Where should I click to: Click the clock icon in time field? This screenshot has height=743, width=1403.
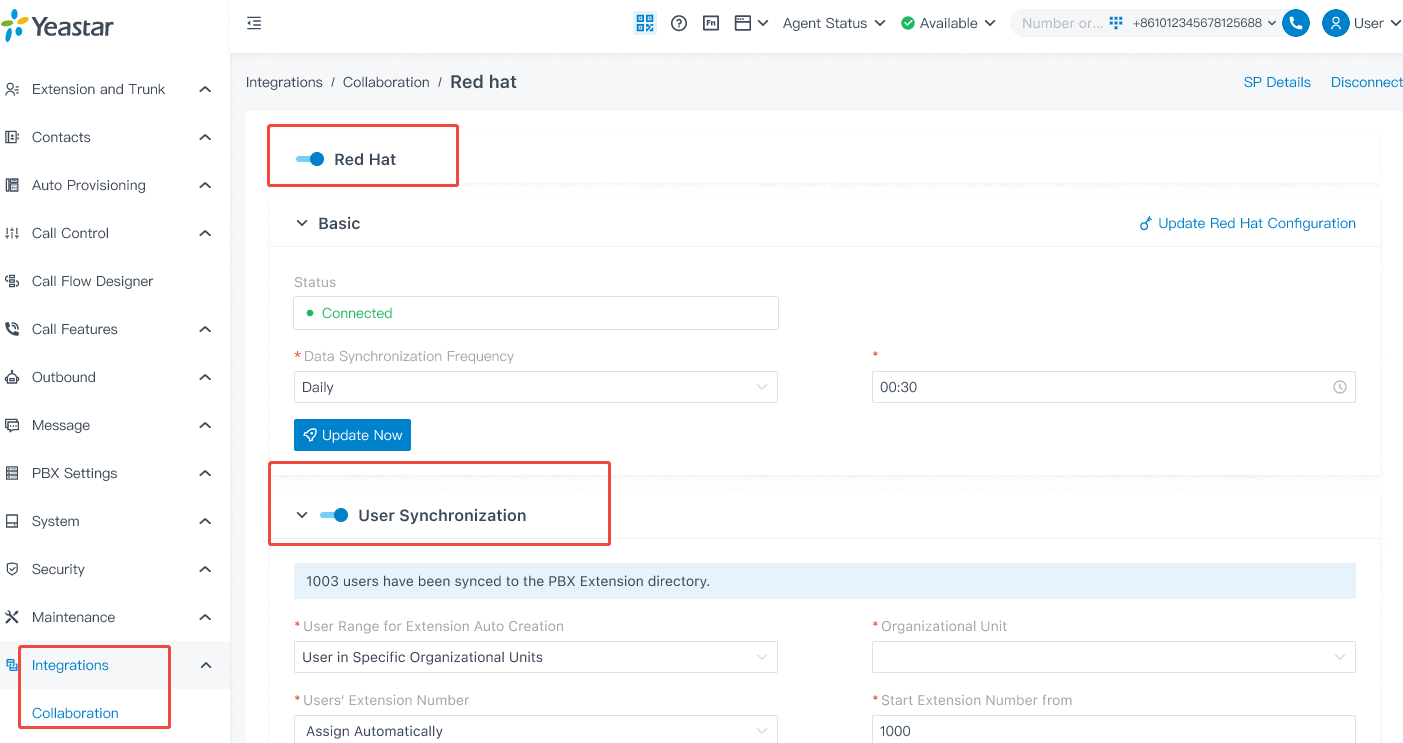(x=1339, y=387)
